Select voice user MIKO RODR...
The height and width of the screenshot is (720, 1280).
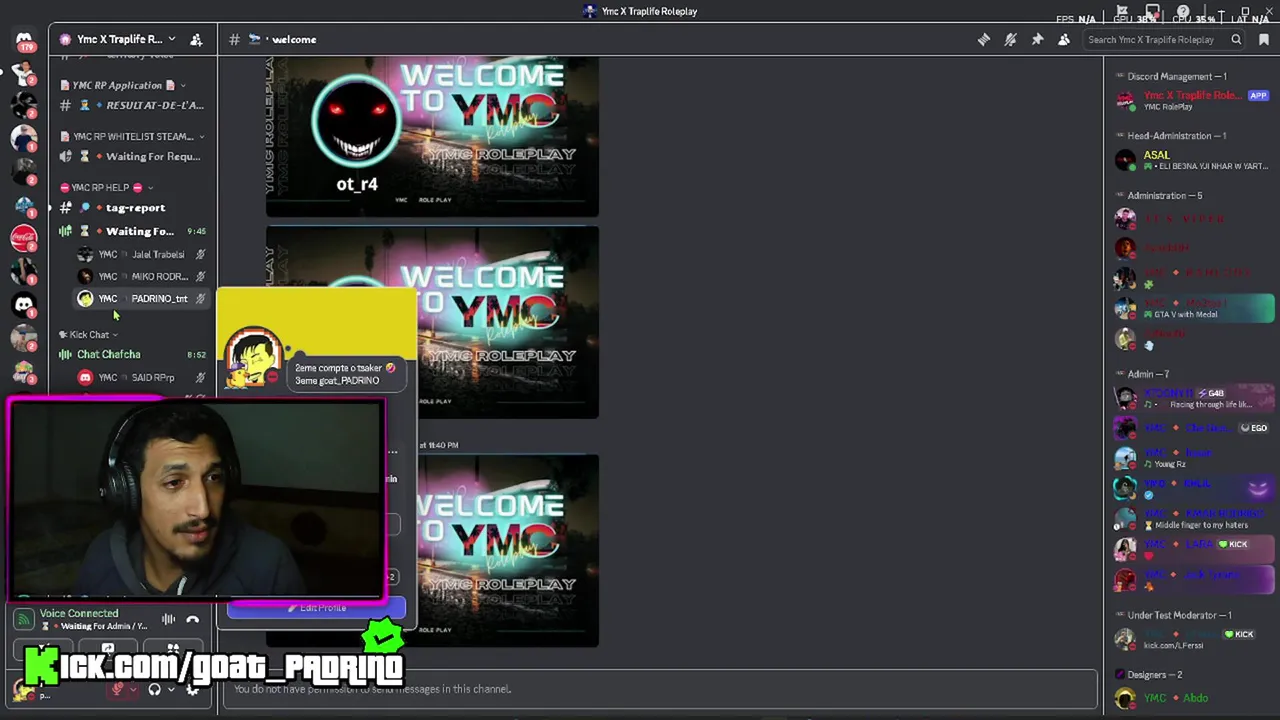click(x=141, y=276)
